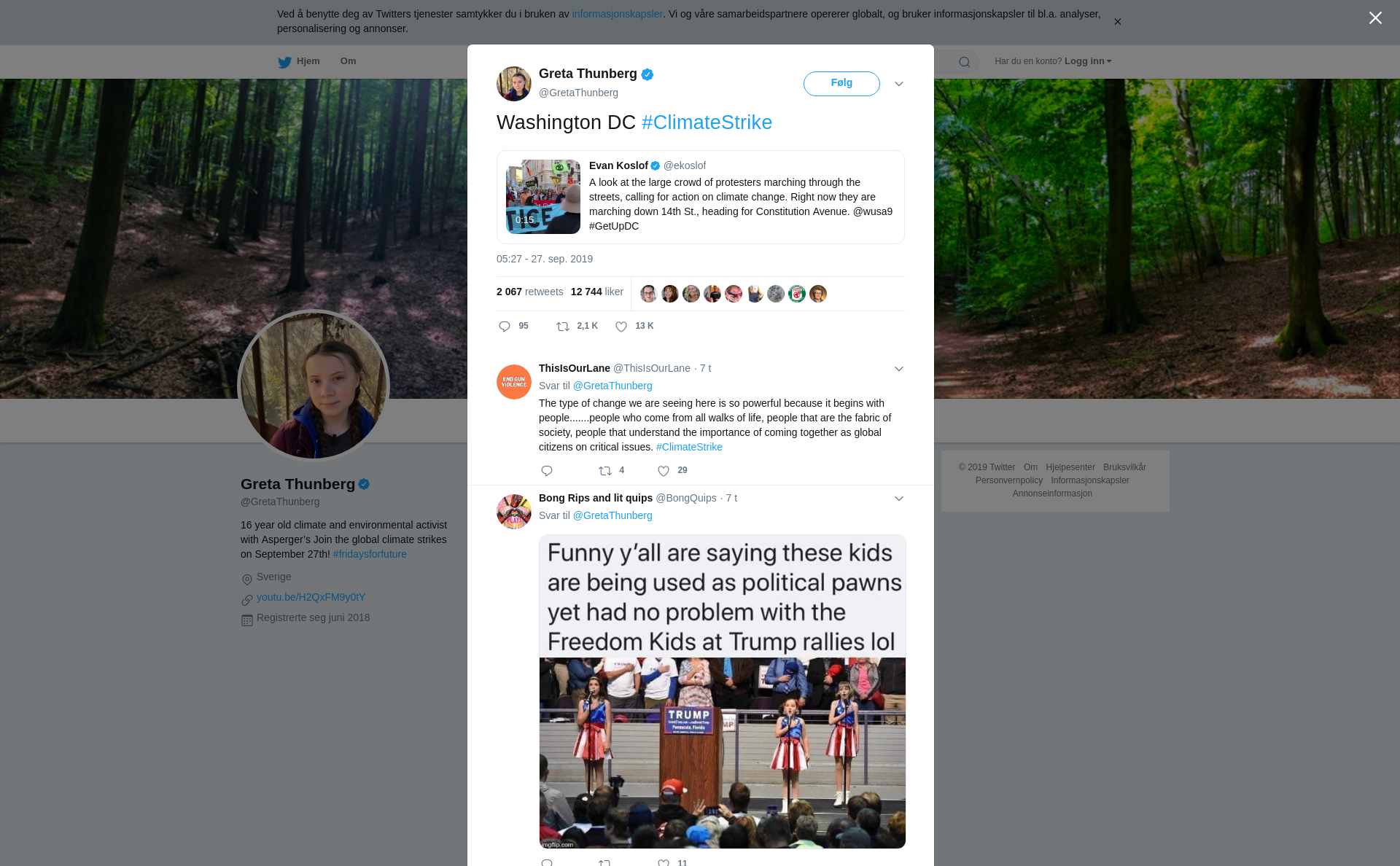
Task: Click the Twitter bird Hjem icon
Action: [x=285, y=62]
